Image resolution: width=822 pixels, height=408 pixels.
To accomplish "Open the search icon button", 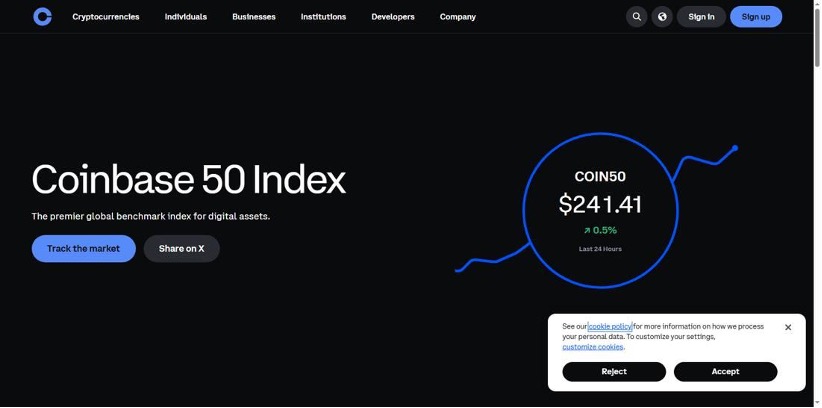I will (x=636, y=17).
